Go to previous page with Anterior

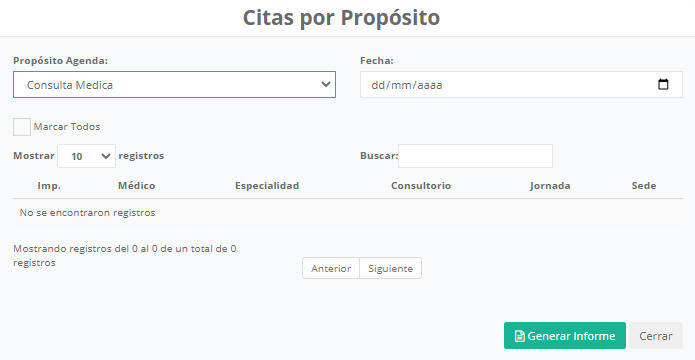331,268
